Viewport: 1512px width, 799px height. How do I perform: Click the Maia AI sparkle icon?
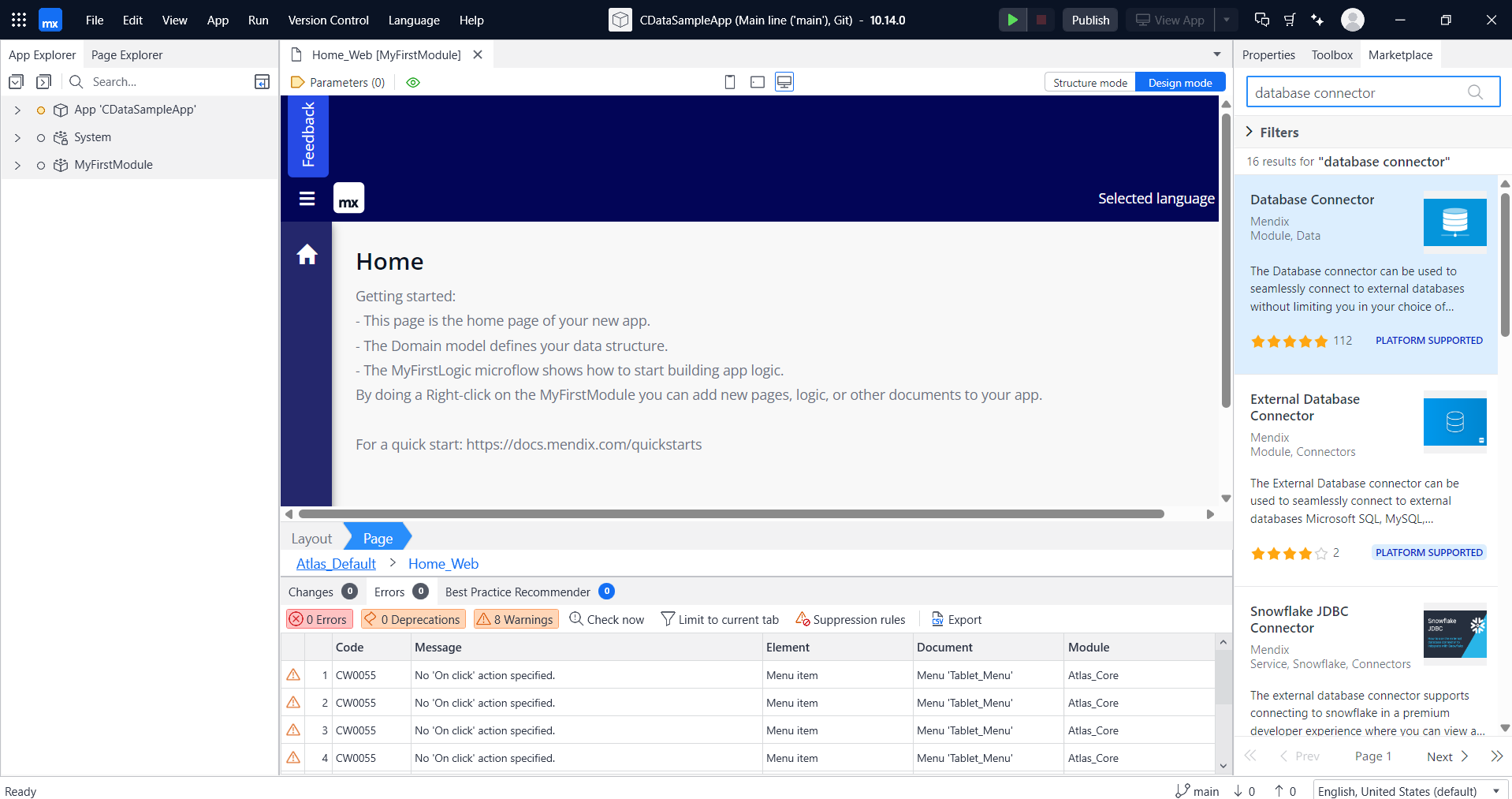point(1317,20)
